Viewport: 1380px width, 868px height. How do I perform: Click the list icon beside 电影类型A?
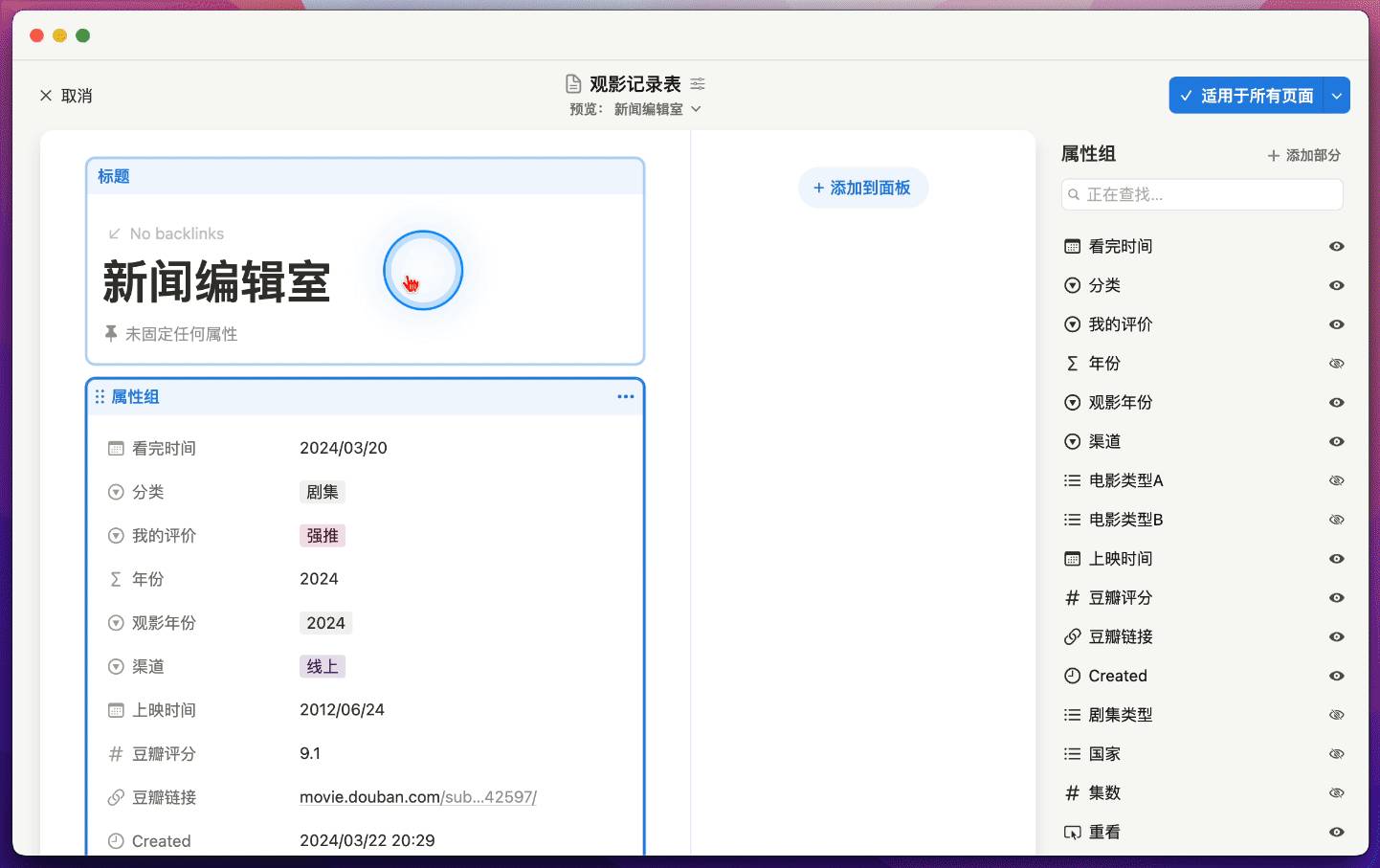(1072, 480)
